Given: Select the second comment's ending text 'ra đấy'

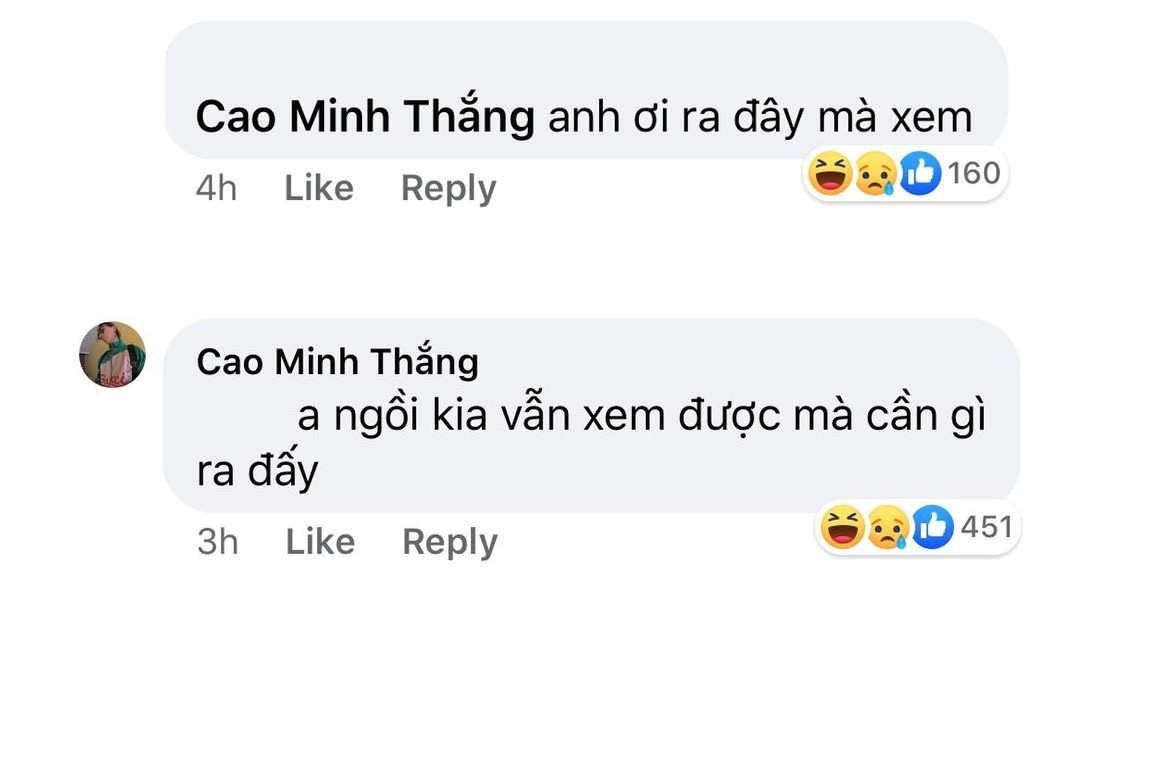Looking at the screenshot, I should (x=257, y=469).
